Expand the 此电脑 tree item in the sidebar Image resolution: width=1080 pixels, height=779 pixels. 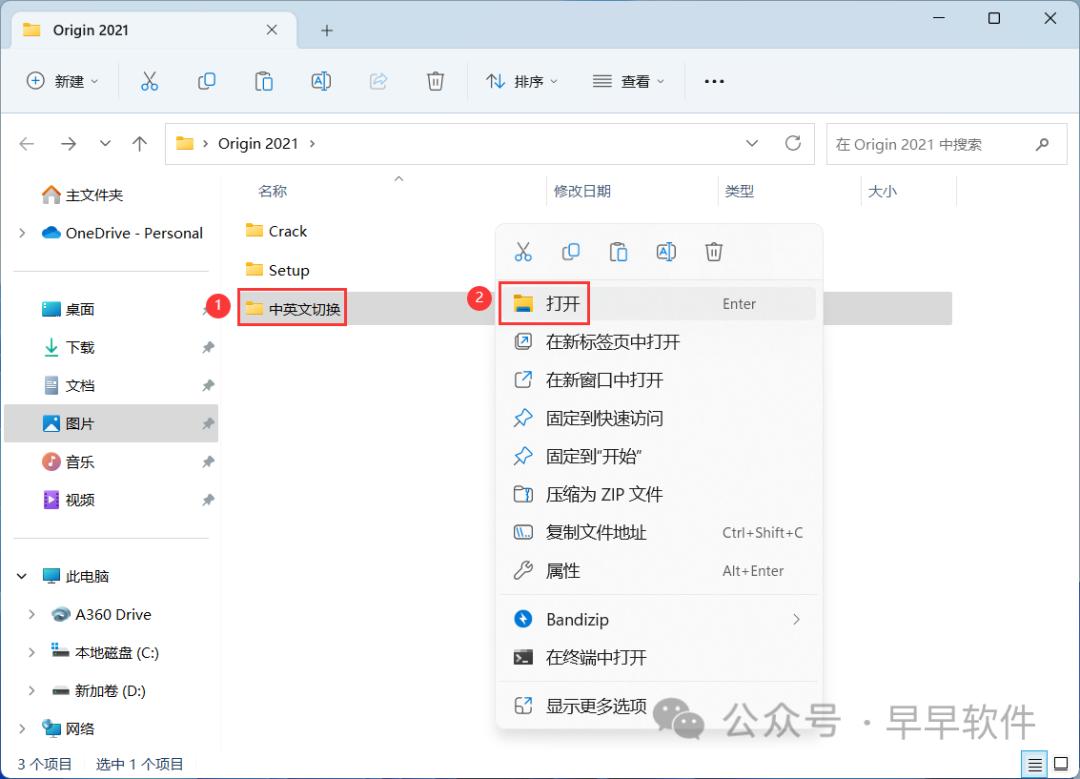(x=22, y=576)
